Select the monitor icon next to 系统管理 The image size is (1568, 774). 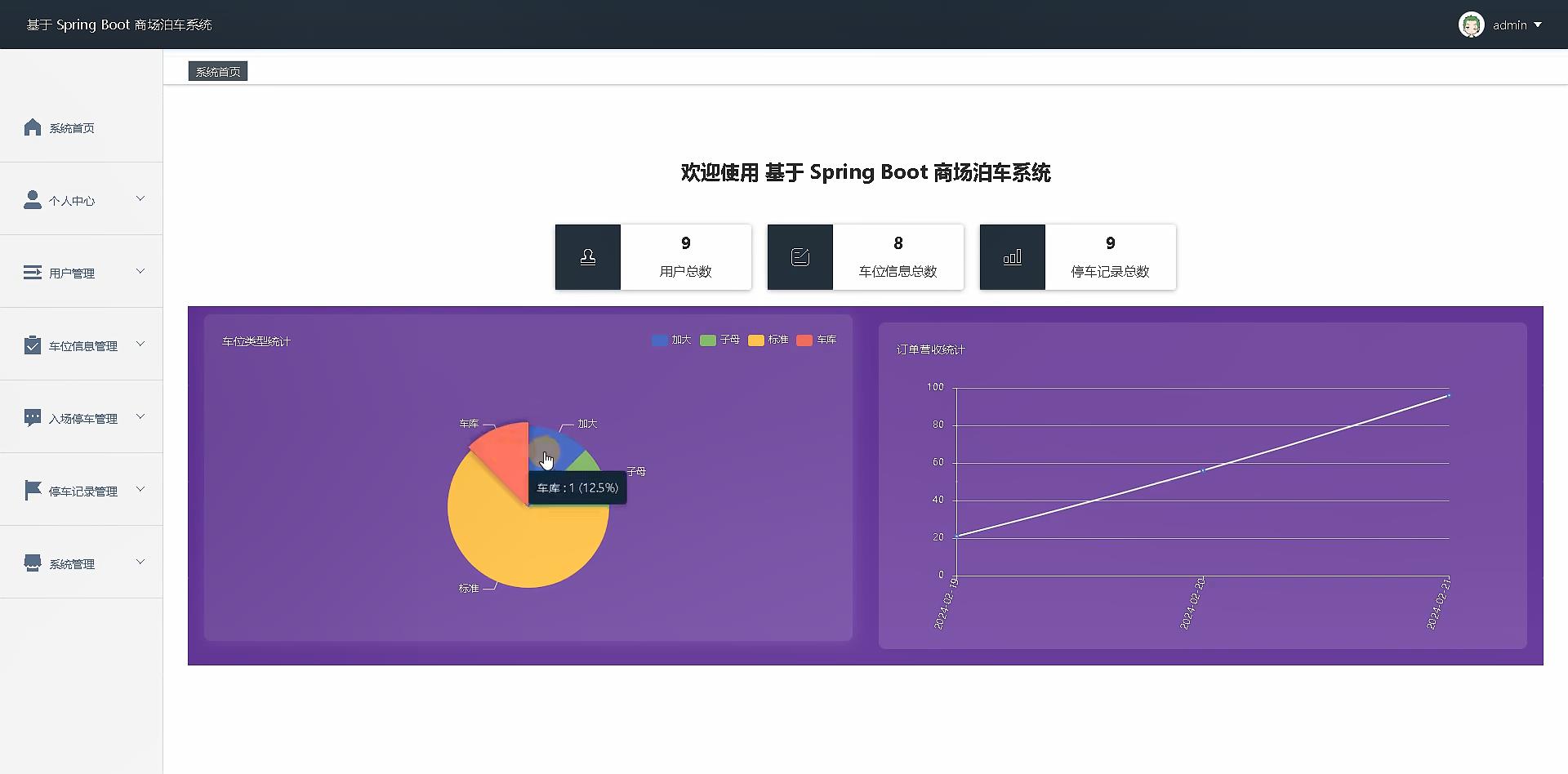tap(33, 562)
